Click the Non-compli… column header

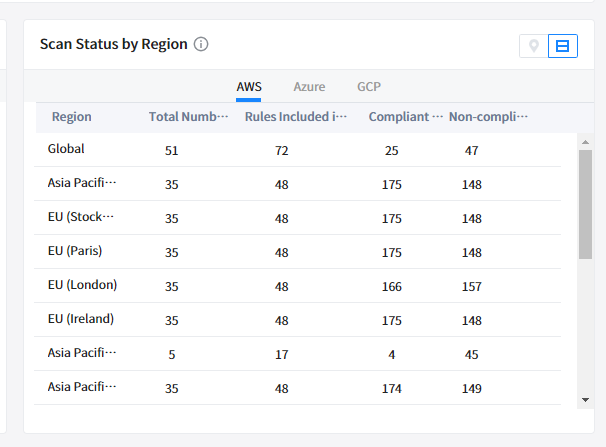click(x=488, y=117)
